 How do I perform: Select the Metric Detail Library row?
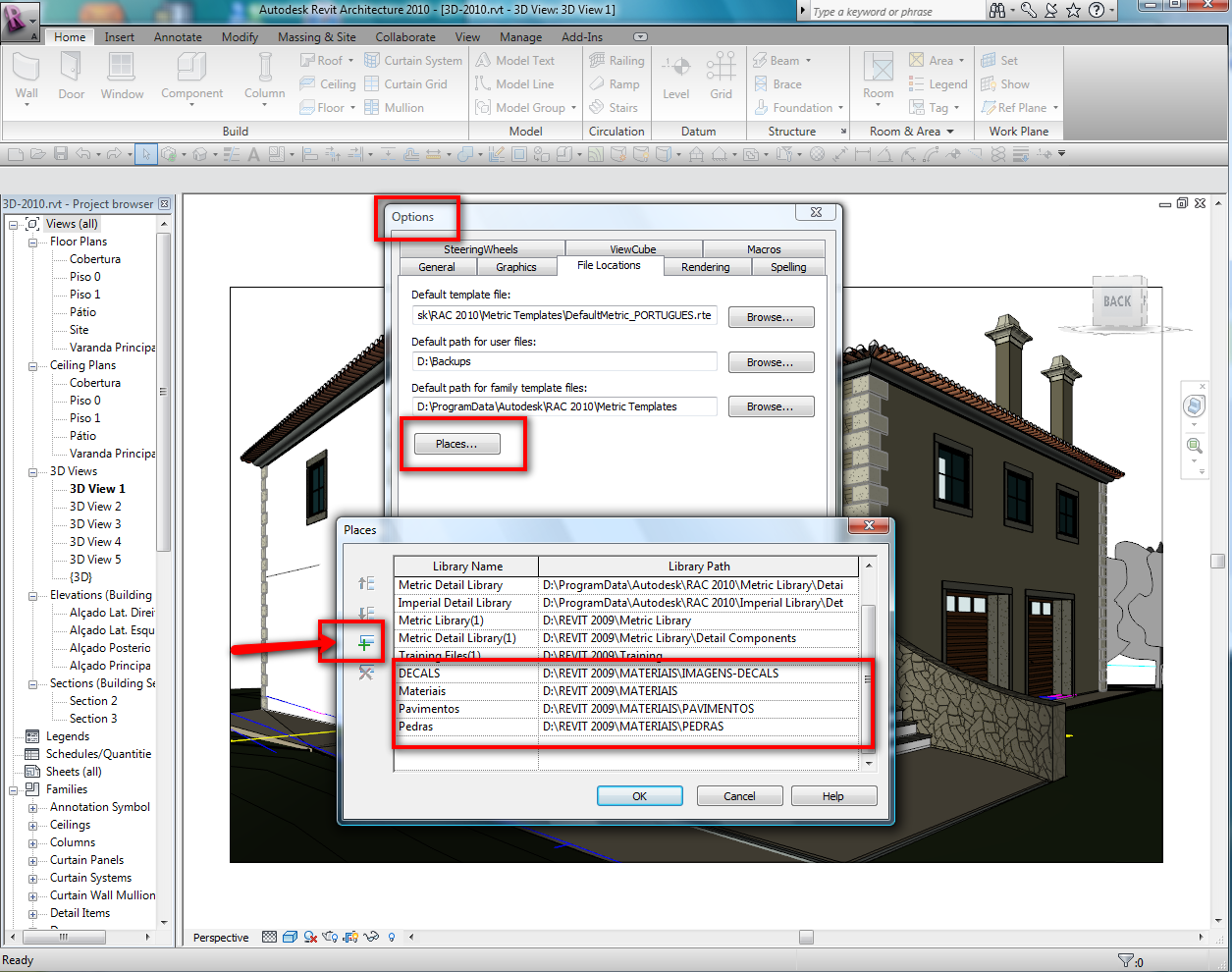625,585
